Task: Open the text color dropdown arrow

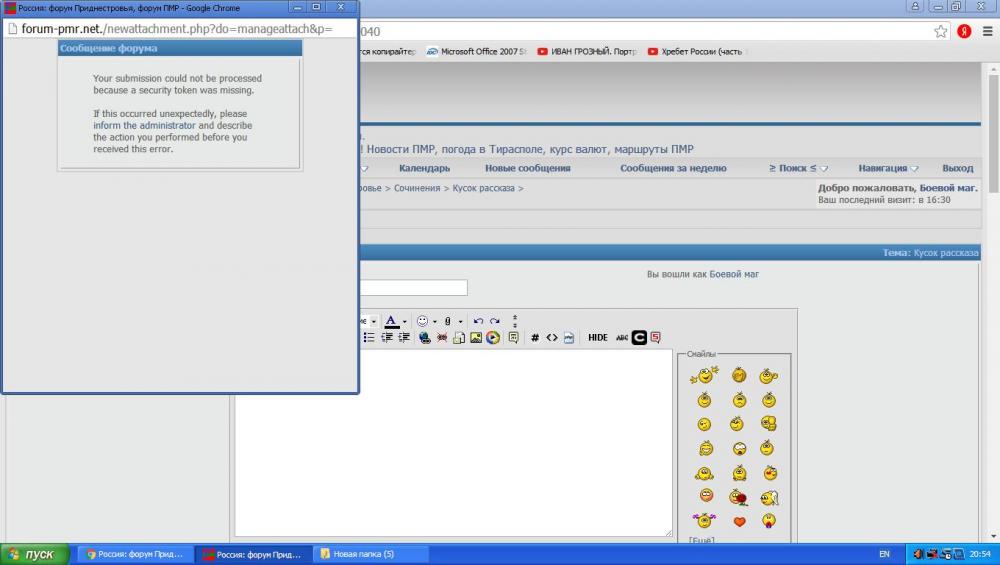Action: click(405, 322)
